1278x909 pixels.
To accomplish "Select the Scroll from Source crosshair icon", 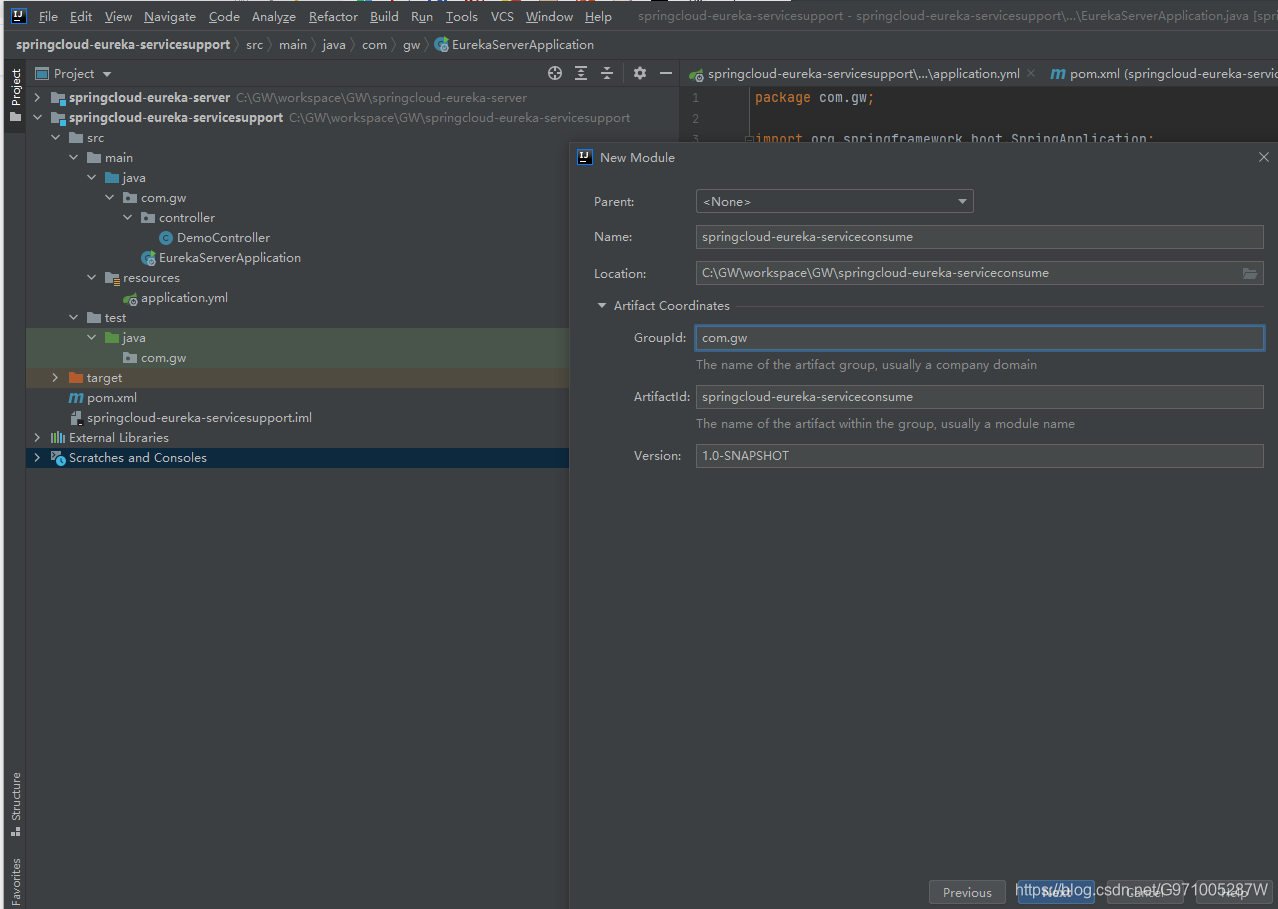I will (555, 73).
